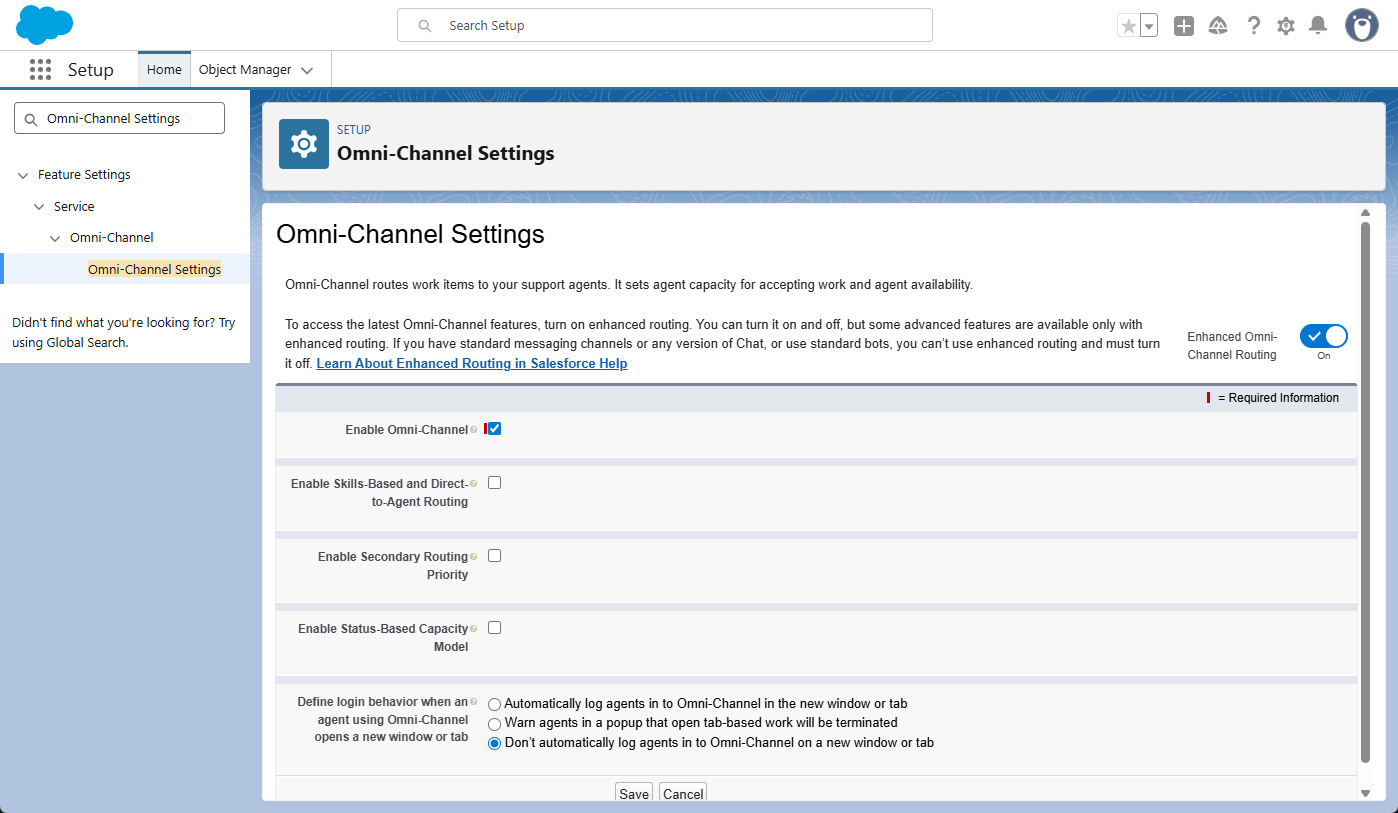Select Omni-Channel Settings in sidebar tree
Viewport: 1398px width, 813px height.
tap(154, 269)
